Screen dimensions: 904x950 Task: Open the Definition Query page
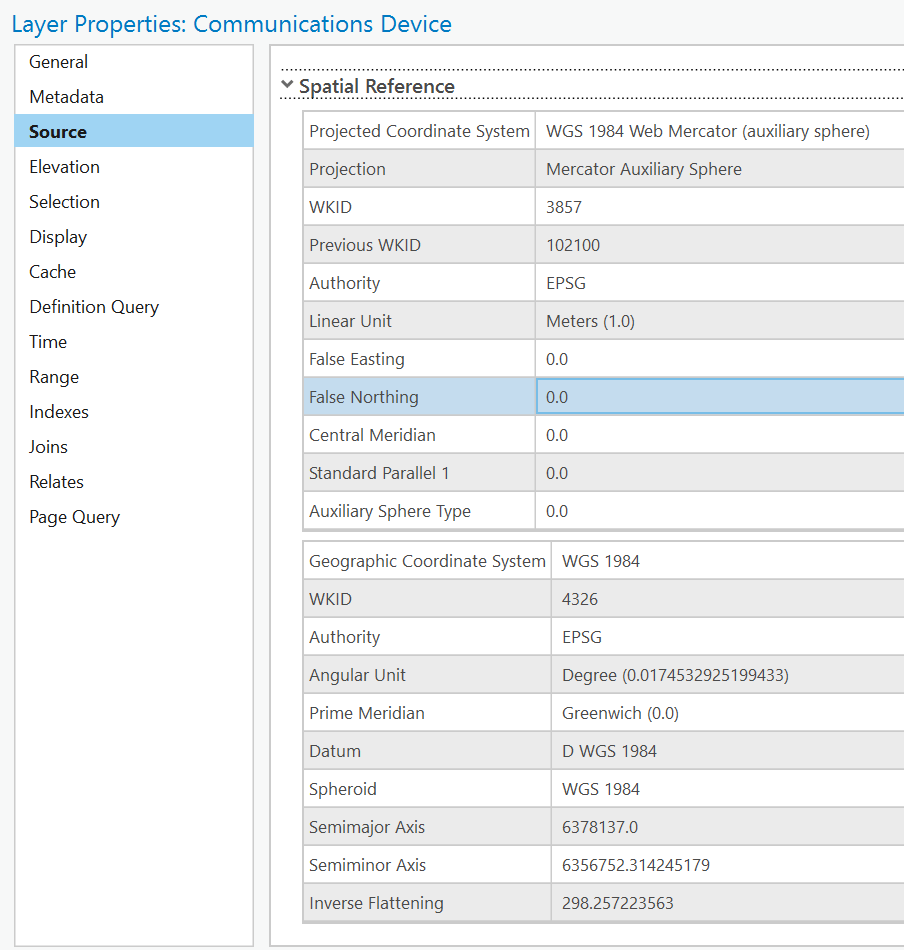(x=94, y=306)
